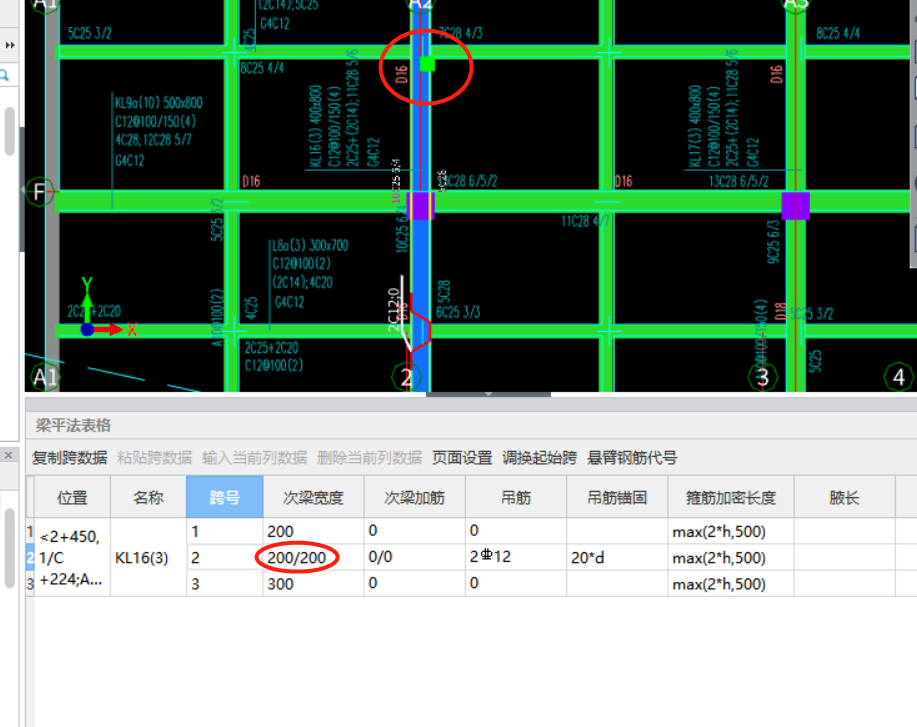This screenshot has height=727, width=917.
Task: Click the 200 次梁宽度 cell in span 1
Action: click(313, 531)
